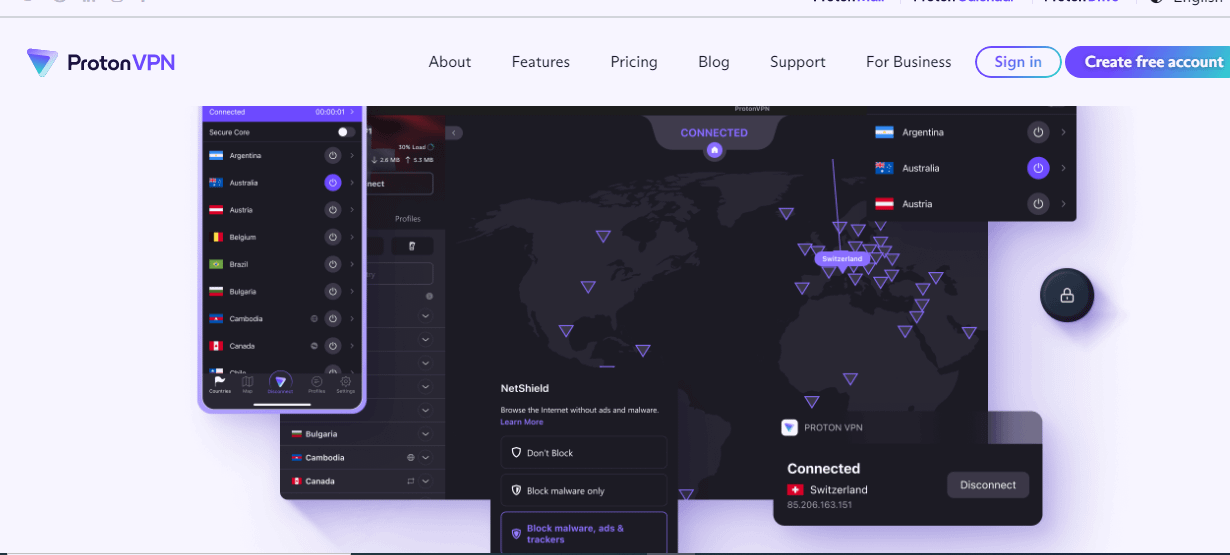The image size is (1230, 555).
Task: Click Create free account button
Action: click(x=1148, y=62)
